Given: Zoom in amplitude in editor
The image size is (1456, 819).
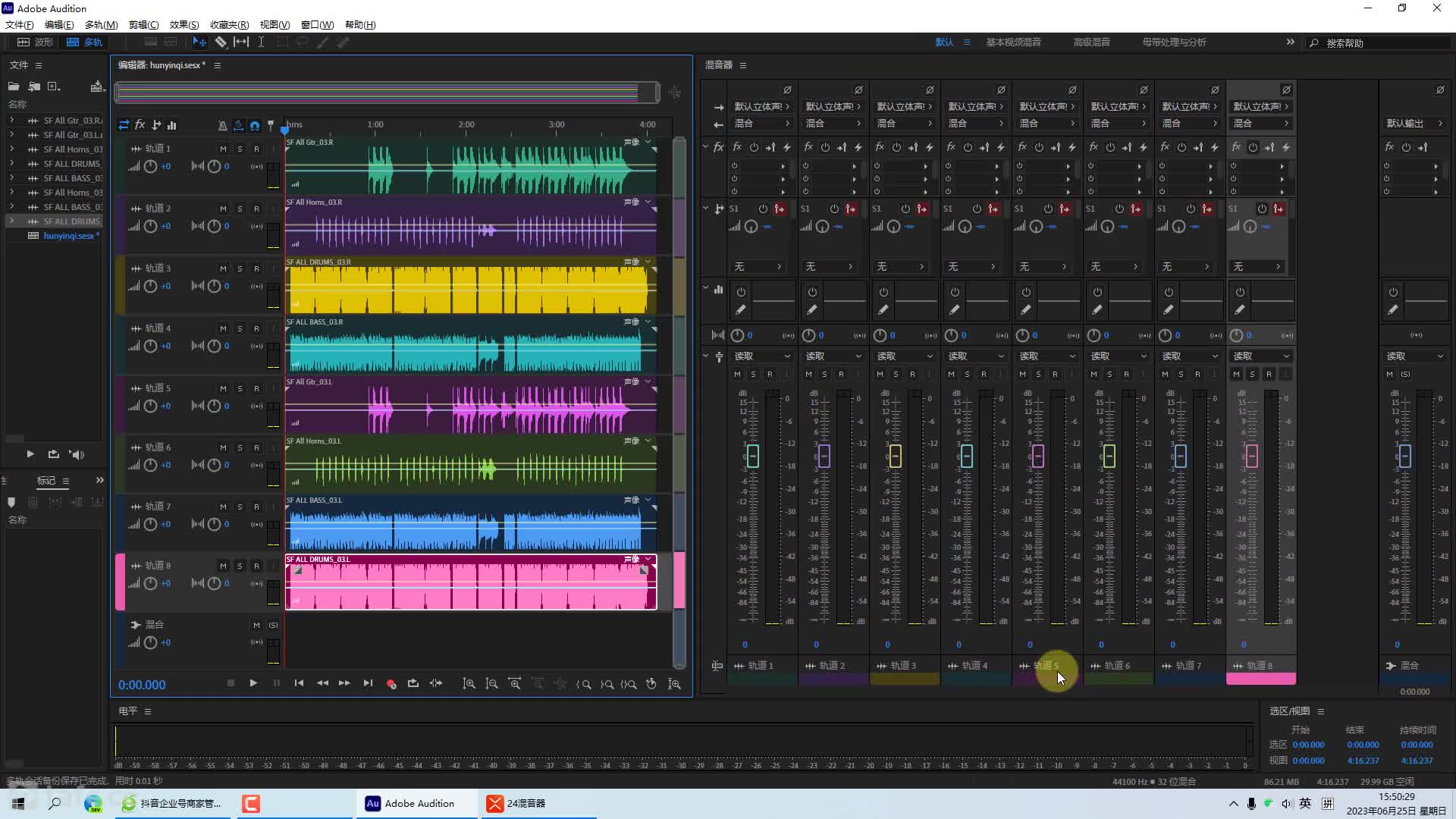Looking at the screenshot, I should click(x=469, y=684).
